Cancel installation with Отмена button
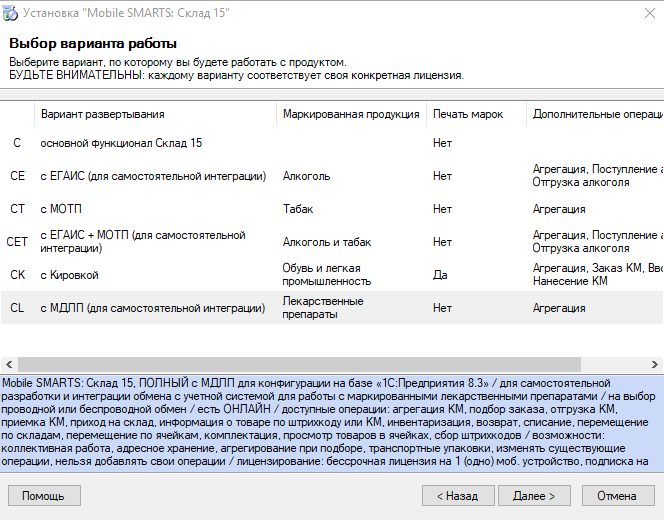This screenshot has width=664, height=520. pyautogui.click(x=618, y=495)
